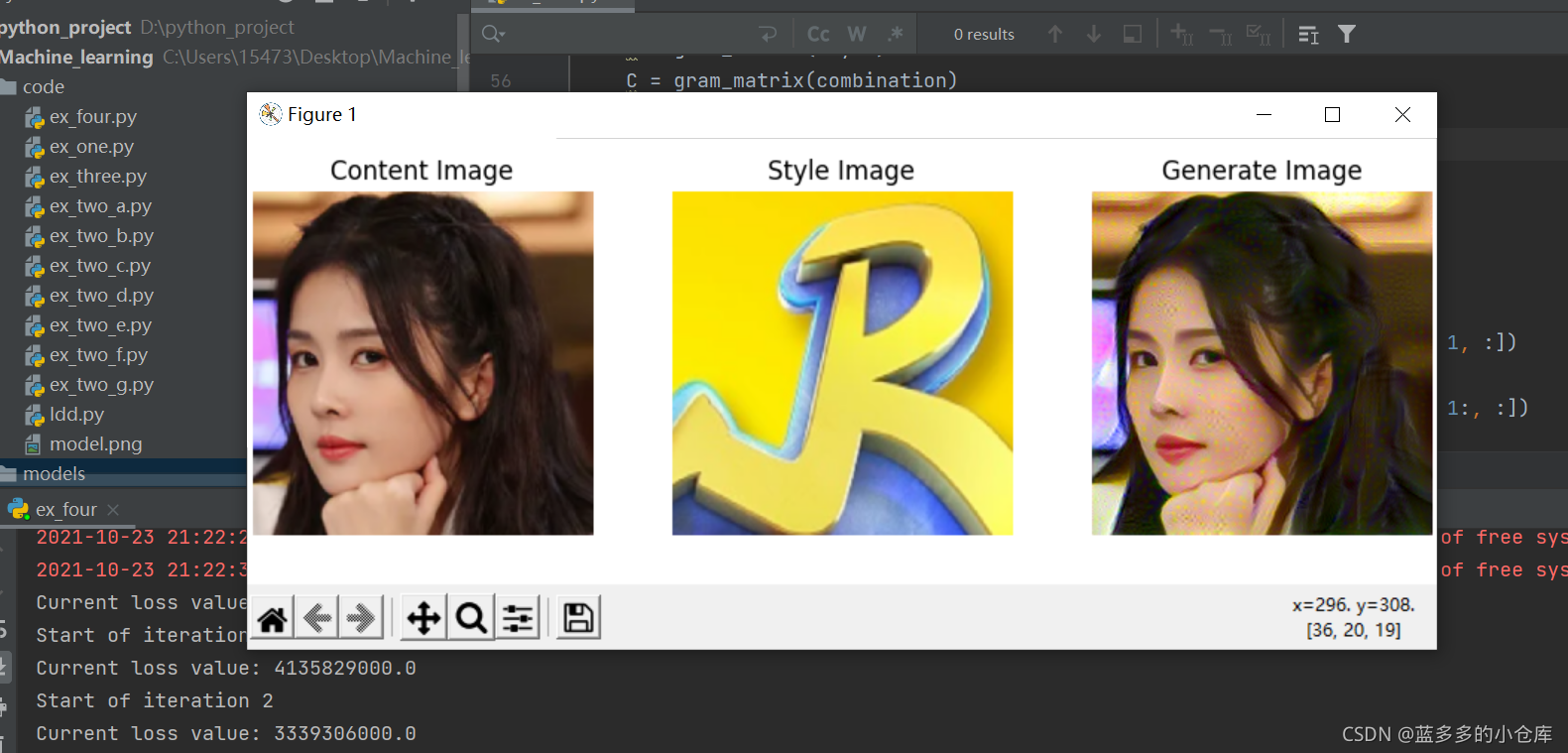This screenshot has height=753, width=1568.
Task: Open the Configure subplots dialog
Action: click(x=518, y=618)
